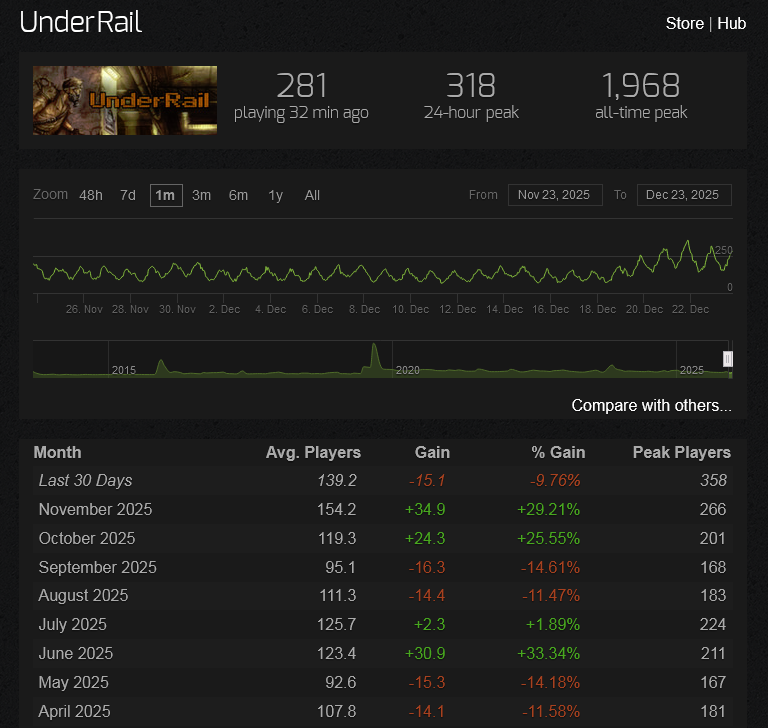The width and height of the screenshot is (768, 728).
Task: Click the % Gain column header
Action: pyautogui.click(x=558, y=452)
